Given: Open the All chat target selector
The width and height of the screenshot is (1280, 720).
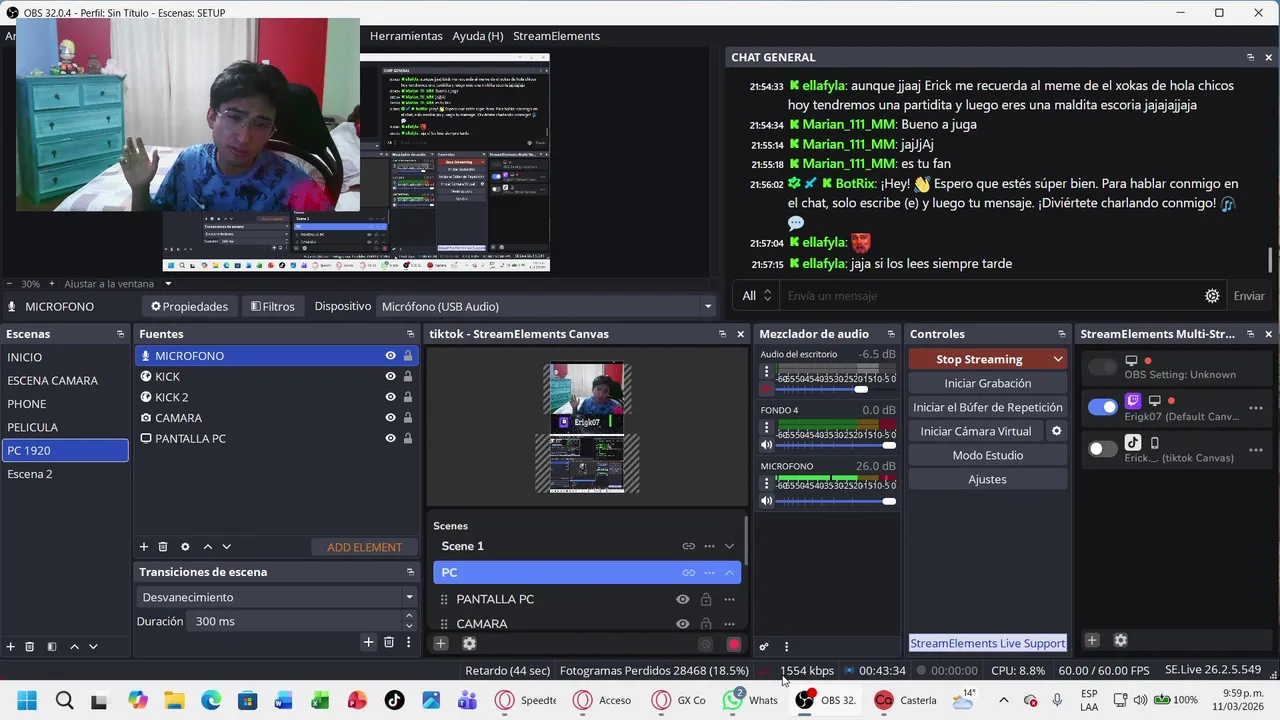Looking at the screenshot, I should click(x=757, y=296).
